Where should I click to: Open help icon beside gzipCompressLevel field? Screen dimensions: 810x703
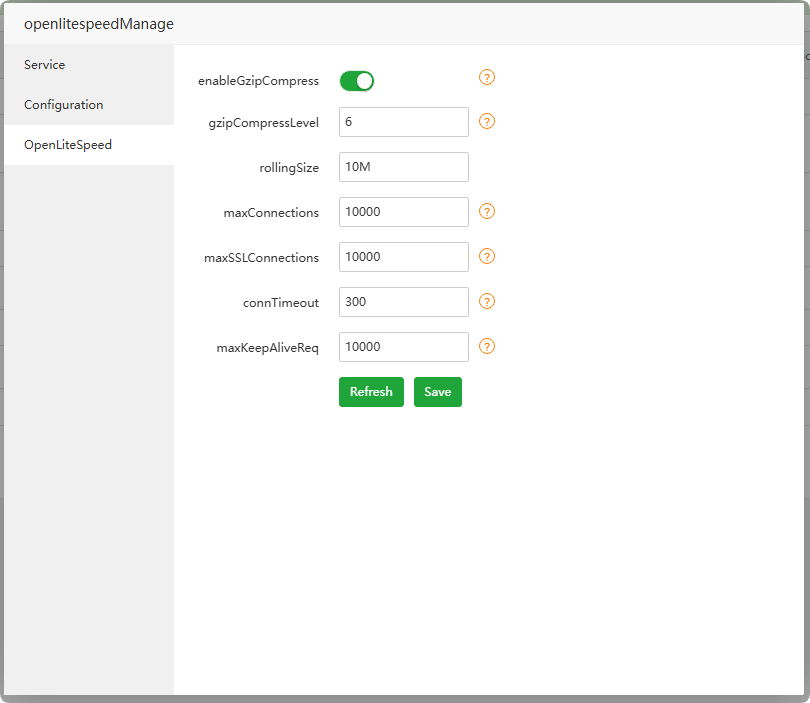point(487,121)
